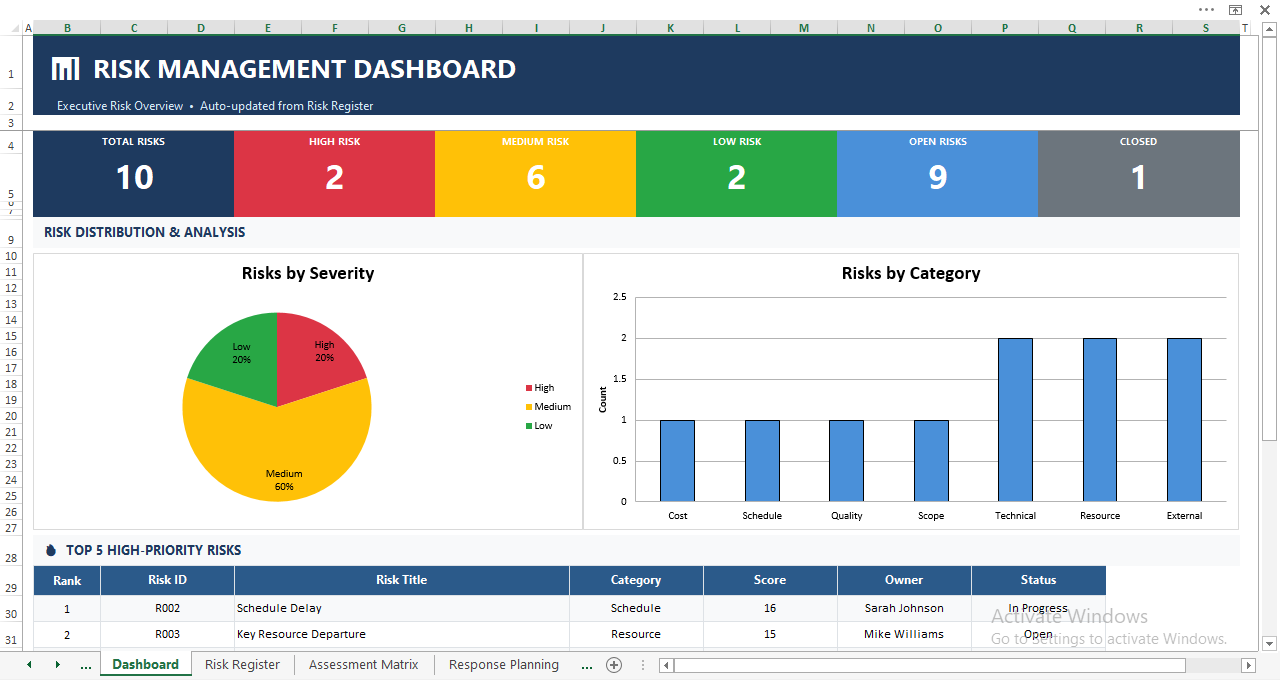Click the Resource bar in category chart
The image size is (1280, 680).
click(1100, 420)
